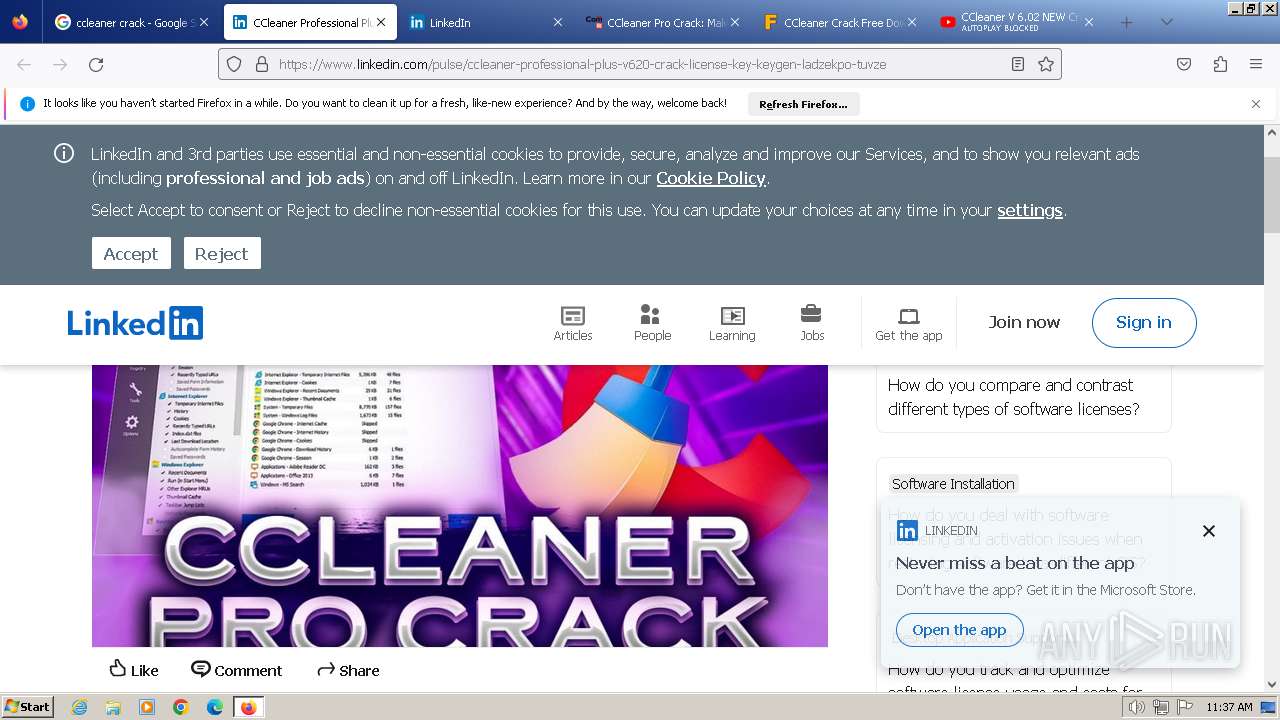Open the Windows Start menu
This screenshot has height=720, width=1280.
coord(27,706)
